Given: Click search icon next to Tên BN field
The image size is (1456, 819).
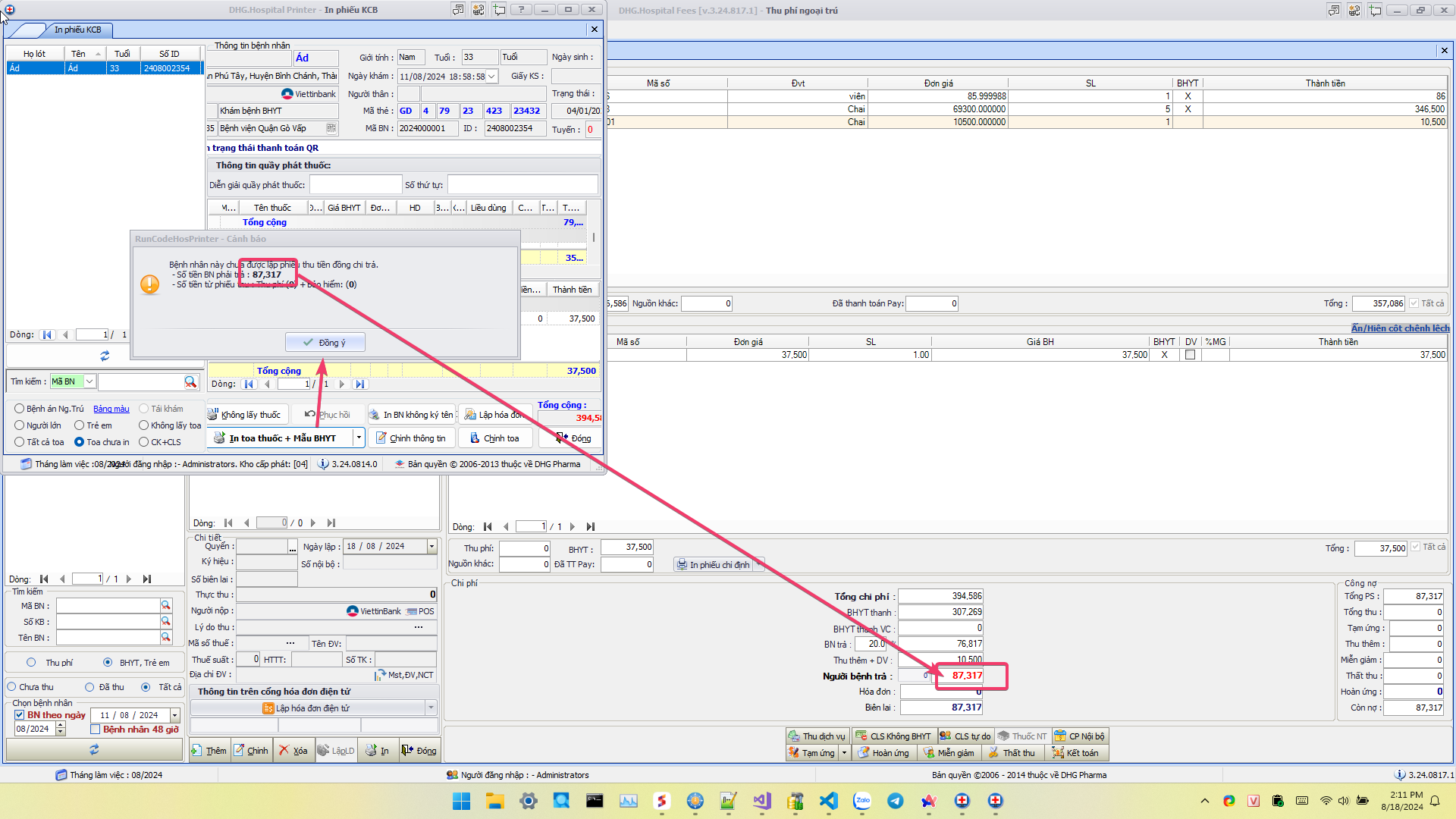Looking at the screenshot, I should [165, 638].
